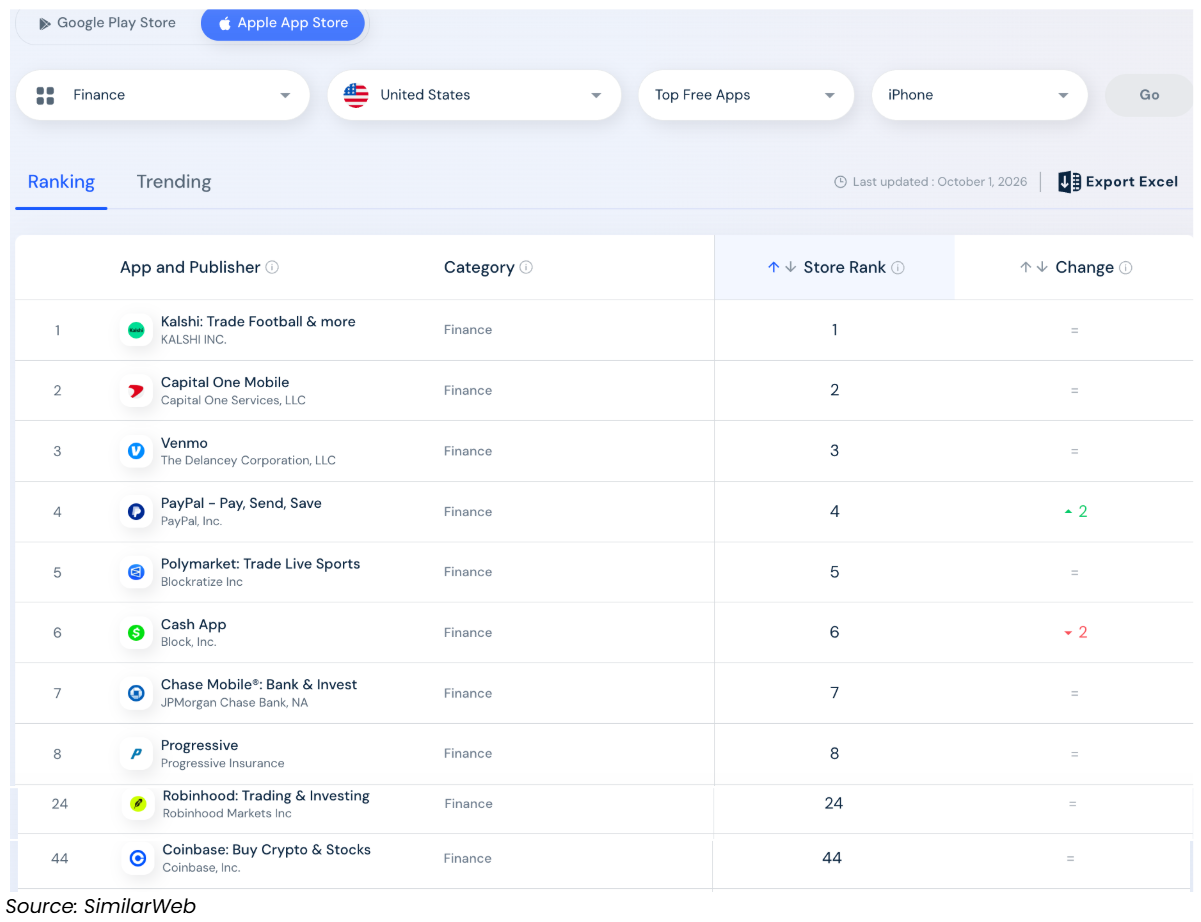This screenshot has height=922, width=1201.
Task: Select the Apple App Store tab
Action: click(283, 23)
